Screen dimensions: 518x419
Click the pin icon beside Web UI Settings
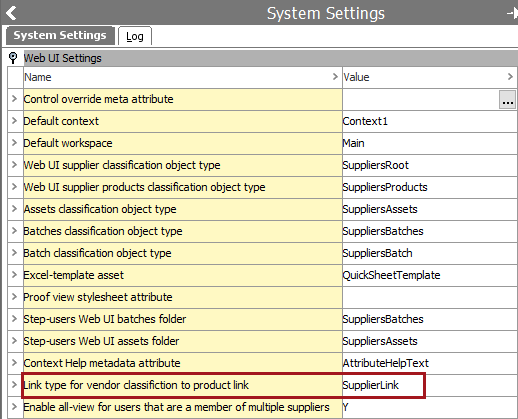coord(13,58)
